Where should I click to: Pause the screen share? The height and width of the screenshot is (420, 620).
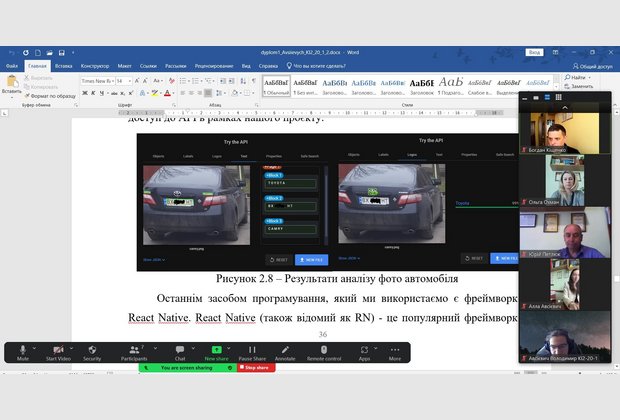pyautogui.click(x=251, y=351)
